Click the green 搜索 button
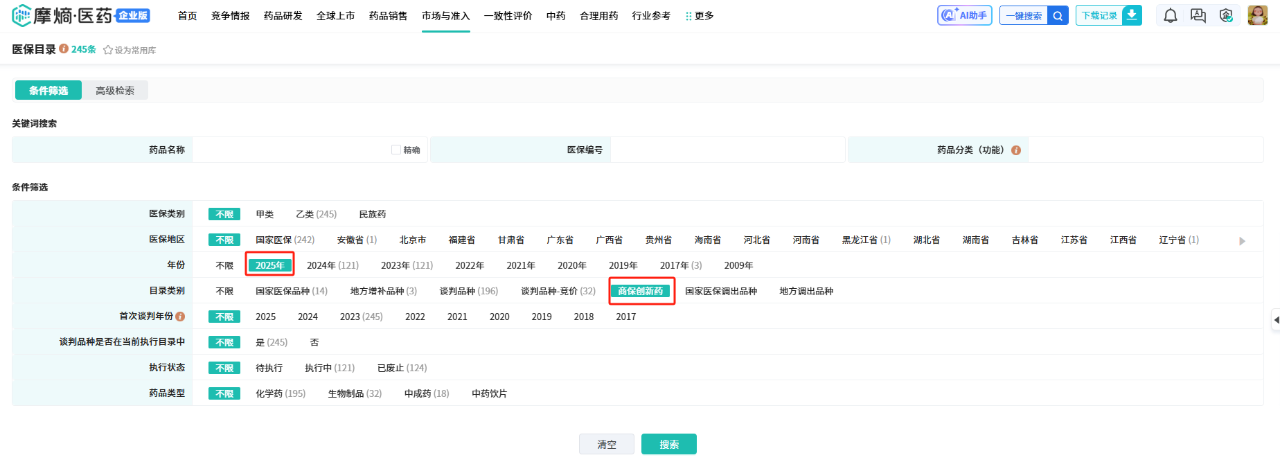Viewport: 1280px width, 470px height. pos(669,444)
